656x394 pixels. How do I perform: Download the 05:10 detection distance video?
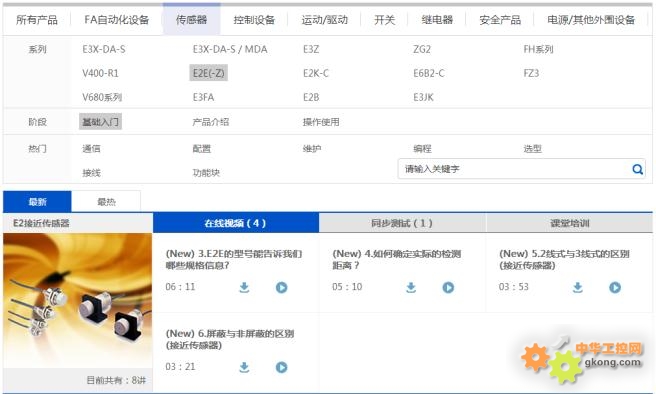(411, 287)
